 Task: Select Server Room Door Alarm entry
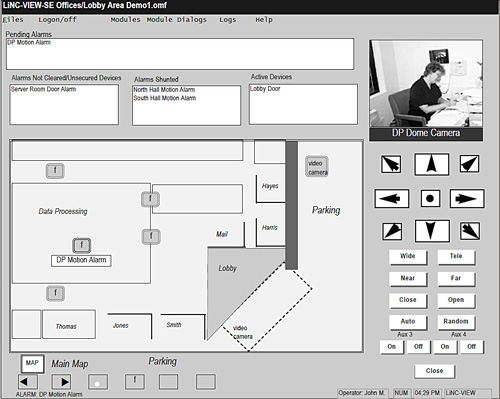pyautogui.click(x=43, y=89)
